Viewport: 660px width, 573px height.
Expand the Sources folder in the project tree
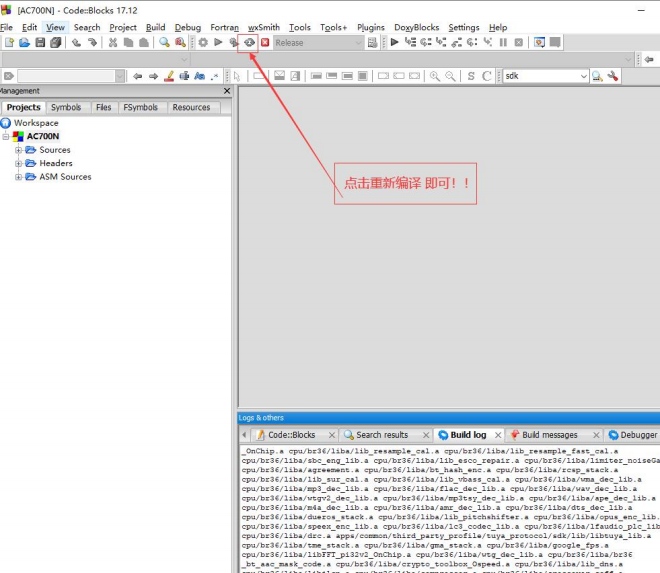click(x=18, y=150)
